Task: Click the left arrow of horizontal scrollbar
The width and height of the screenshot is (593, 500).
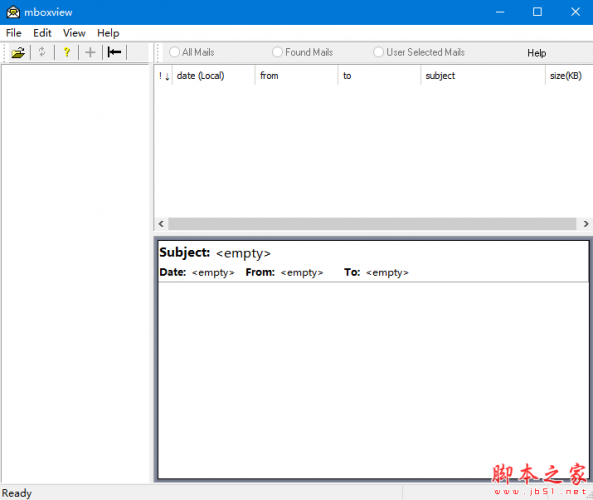Action: pyautogui.click(x=161, y=224)
